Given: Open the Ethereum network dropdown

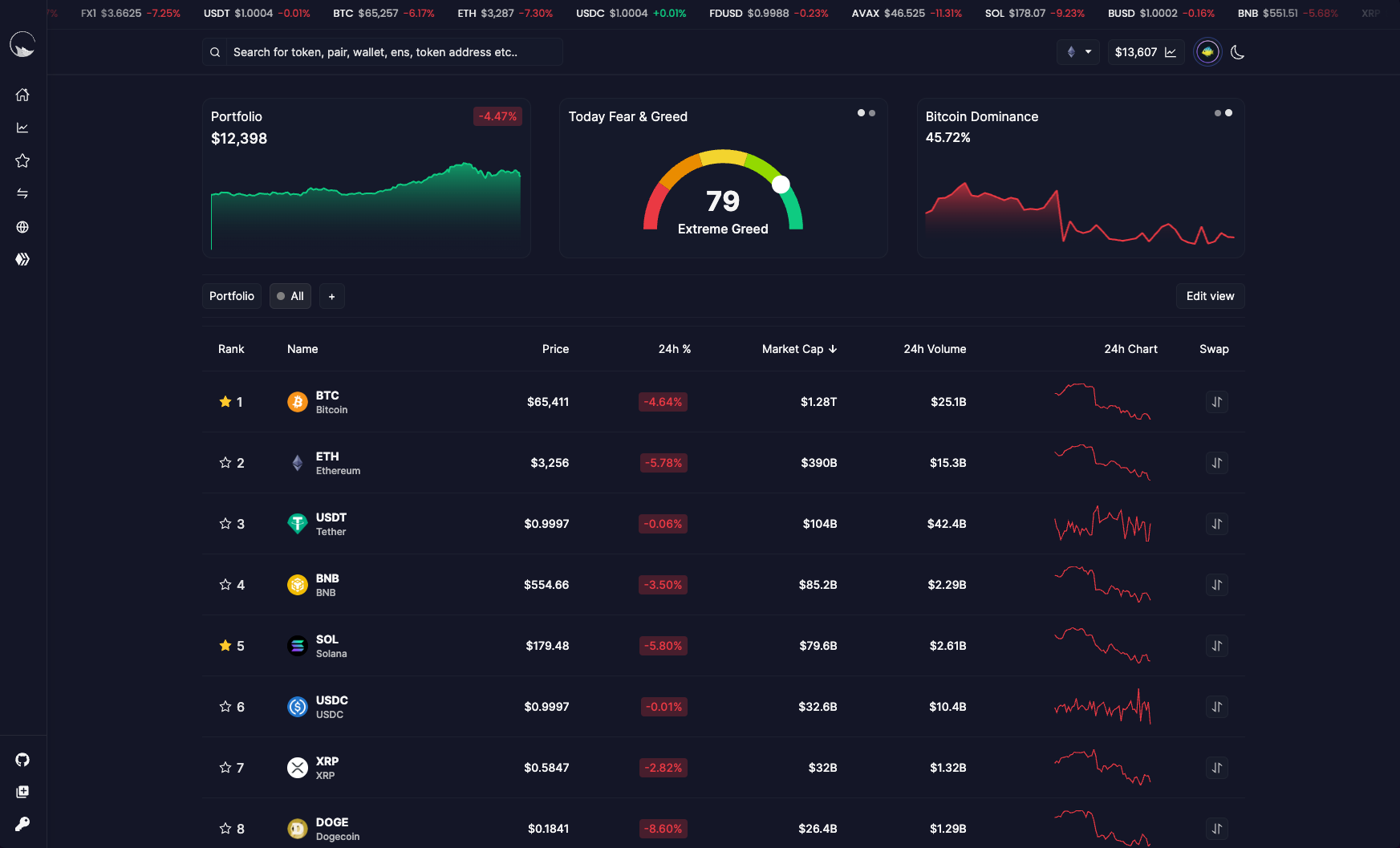Looking at the screenshot, I should pos(1078,52).
